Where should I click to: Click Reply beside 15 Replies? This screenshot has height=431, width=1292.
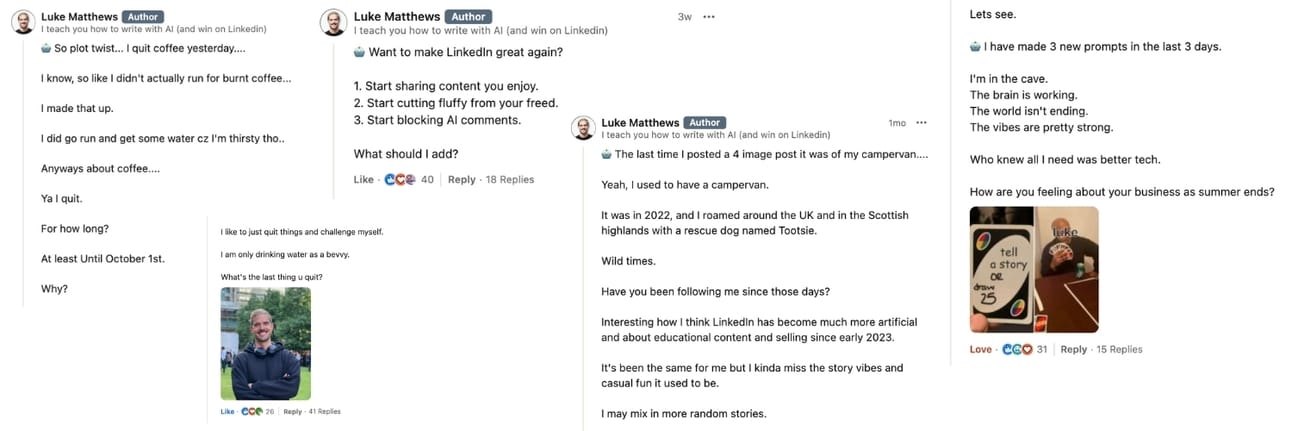coord(1074,349)
